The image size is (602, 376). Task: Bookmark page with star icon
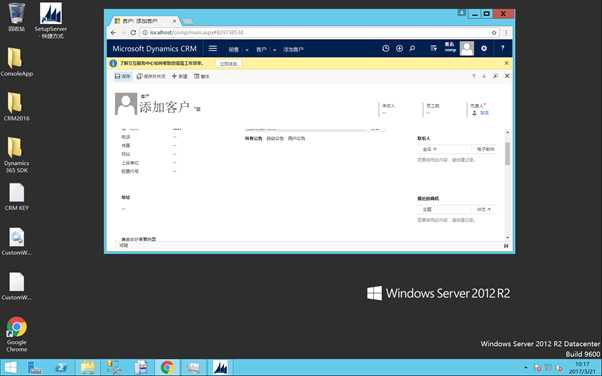[x=494, y=33]
